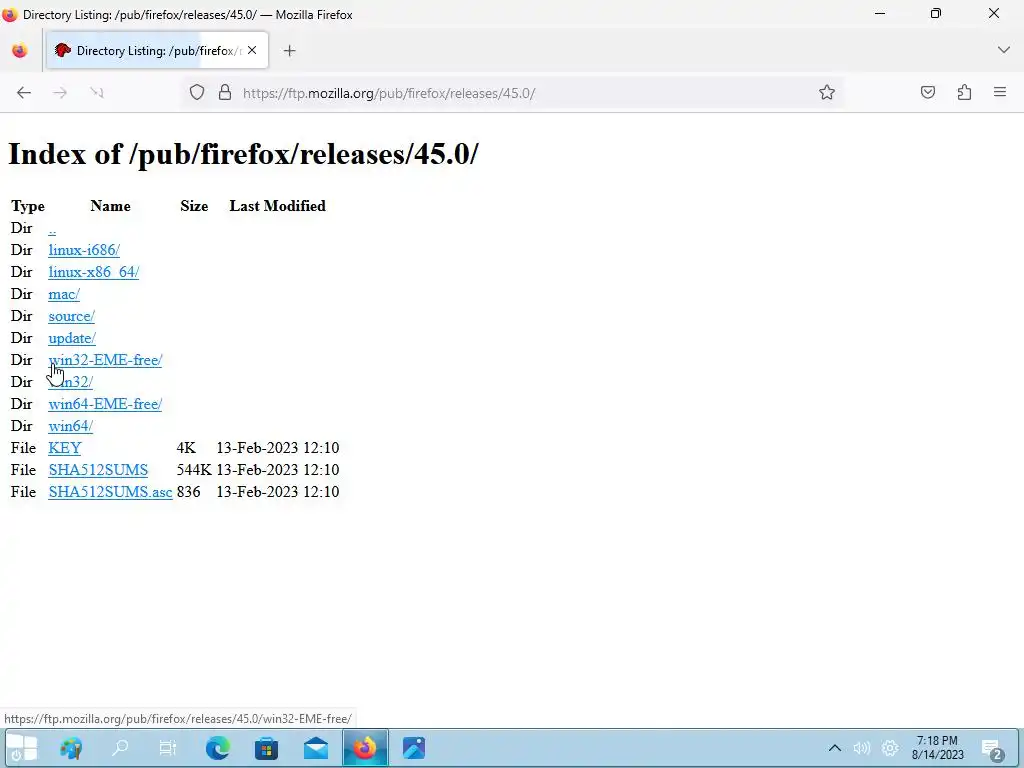The height and width of the screenshot is (768, 1024).
Task: Open the Mail app from taskbar
Action: coord(315,748)
